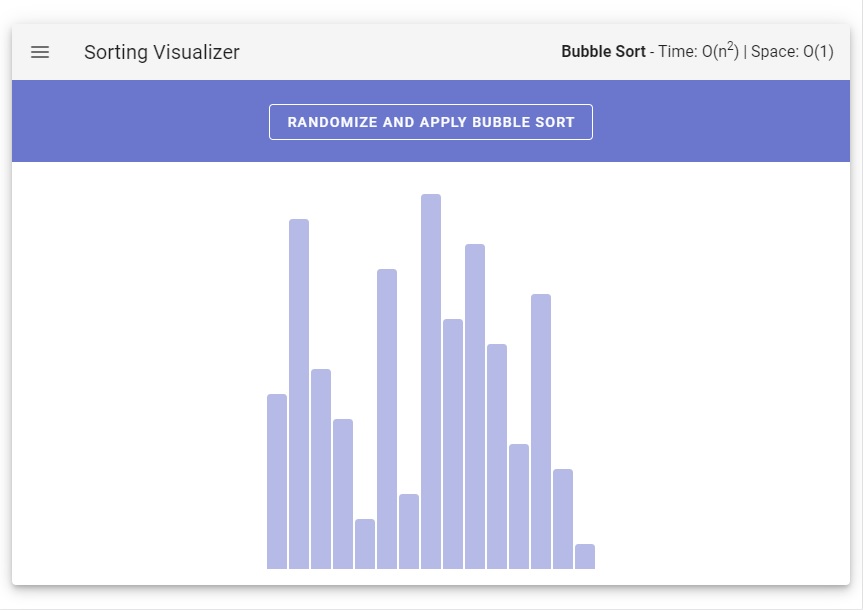Screen dimensions: 863x610
Task: Click the Sorting Visualizer title
Action: (x=162, y=52)
